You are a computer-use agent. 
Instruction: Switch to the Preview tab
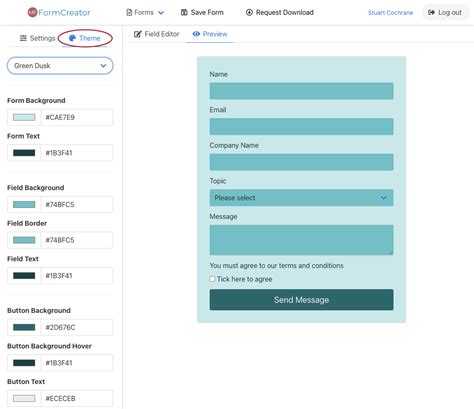click(x=210, y=34)
